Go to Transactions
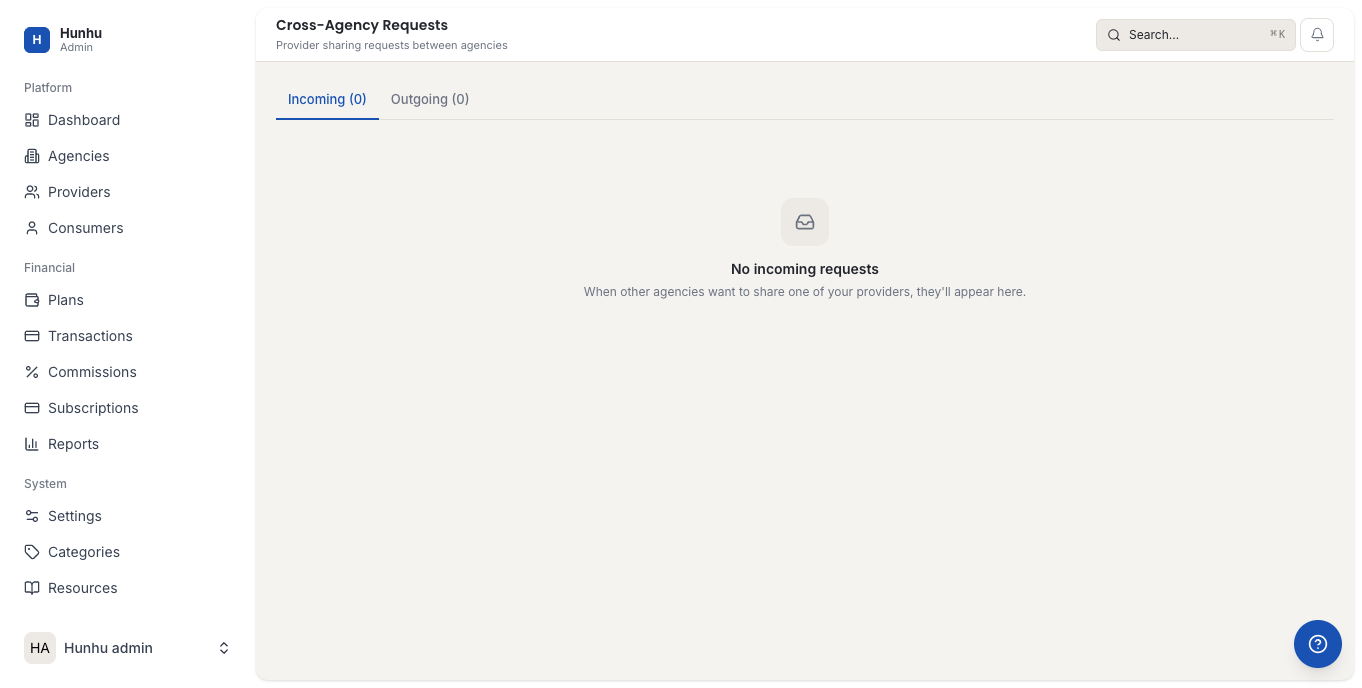Viewport: 1362px width, 688px height. [128, 336]
